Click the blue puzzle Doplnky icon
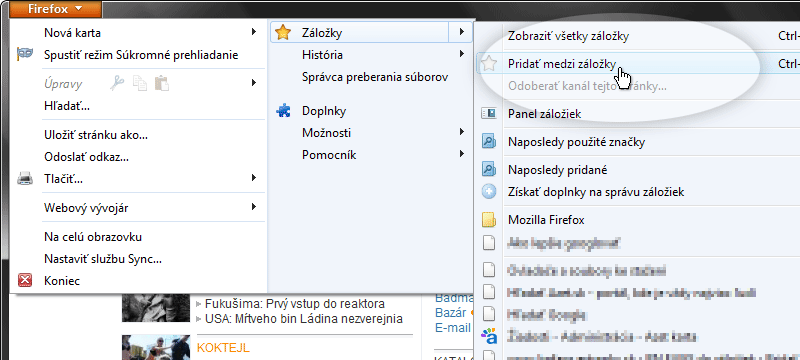This screenshot has width=800, height=360. [283, 111]
